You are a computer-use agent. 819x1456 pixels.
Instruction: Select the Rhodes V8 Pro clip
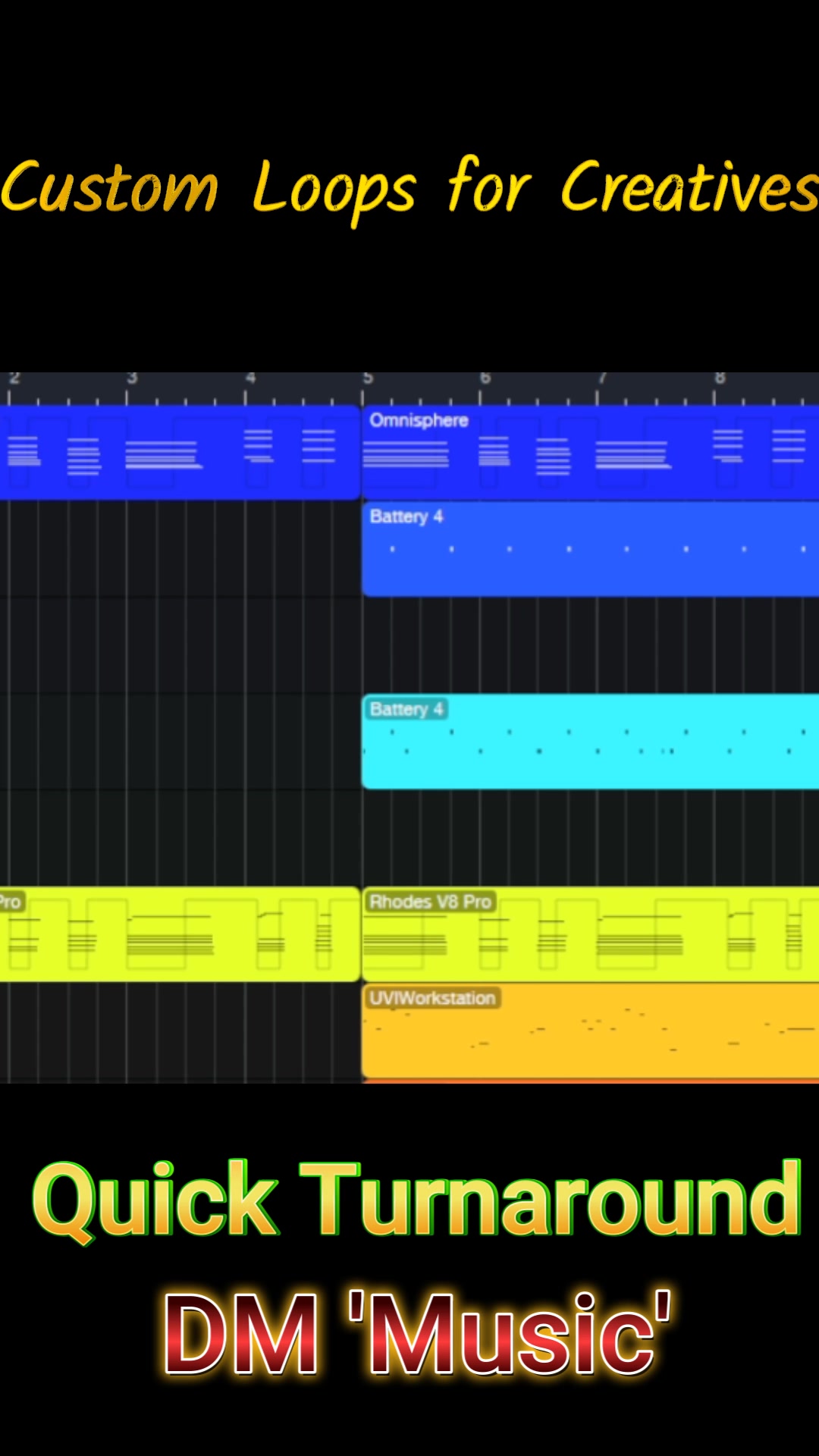point(590,934)
